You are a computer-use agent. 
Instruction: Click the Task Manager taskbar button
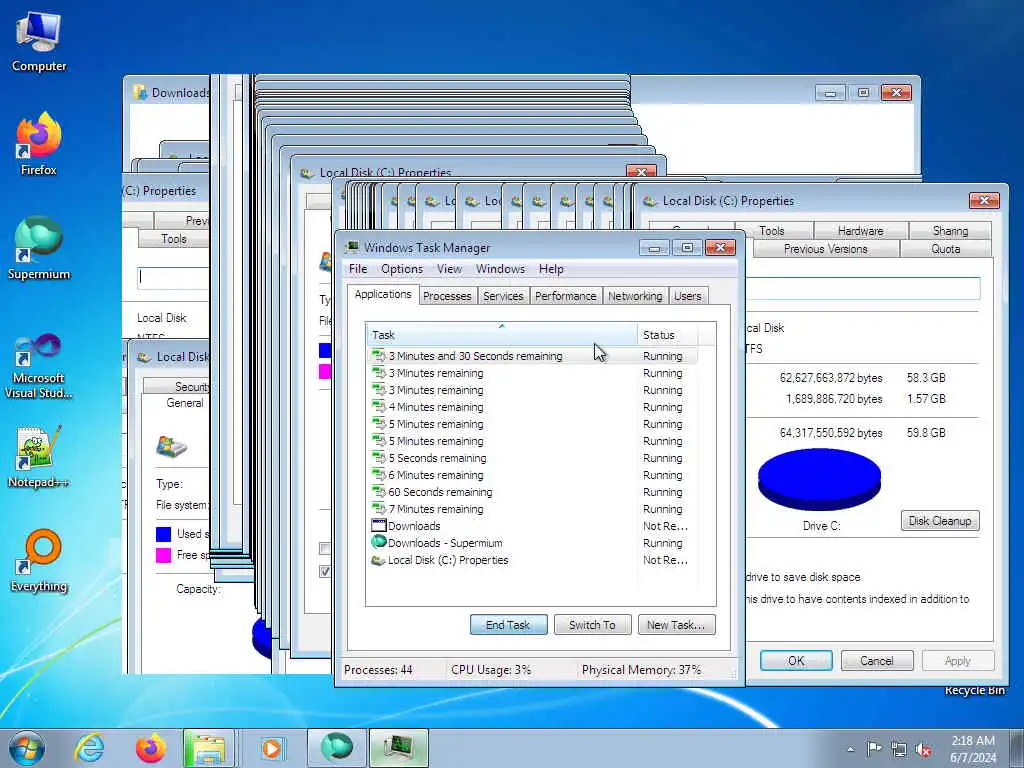[399, 748]
